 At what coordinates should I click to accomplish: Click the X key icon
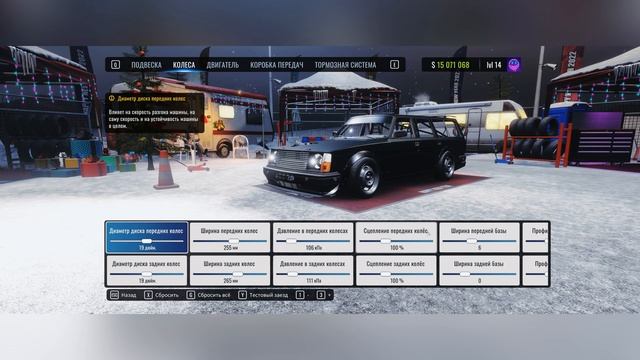coord(149,295)
